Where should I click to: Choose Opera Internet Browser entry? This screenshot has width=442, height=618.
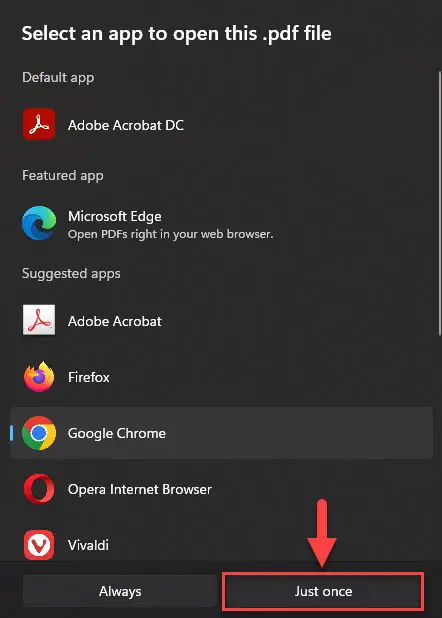[221, 489]
